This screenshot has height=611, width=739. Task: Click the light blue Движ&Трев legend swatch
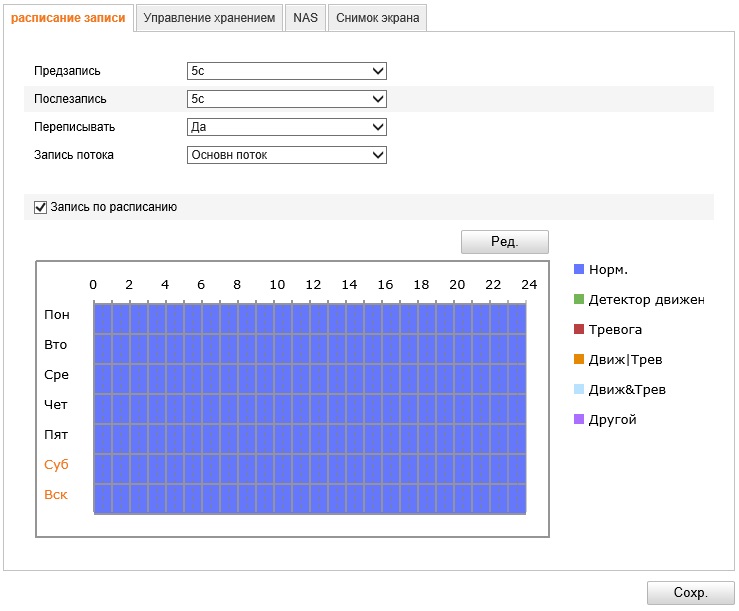pos(579,389)
